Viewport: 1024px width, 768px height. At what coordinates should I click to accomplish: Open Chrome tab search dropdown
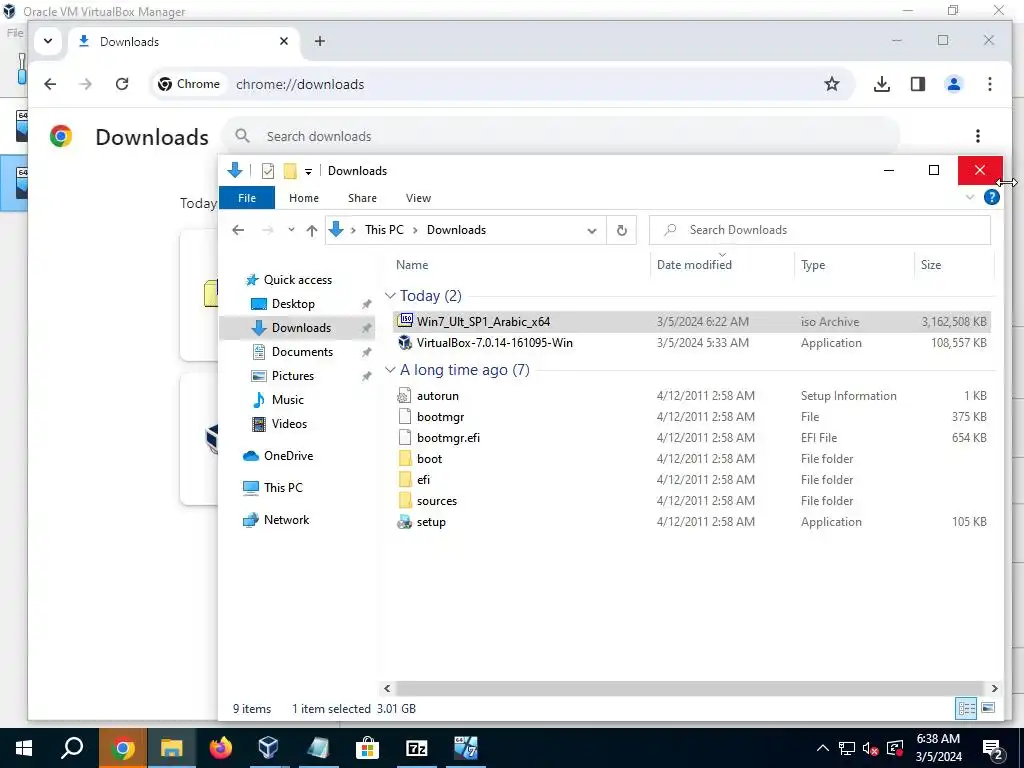[x=48, y=41]
